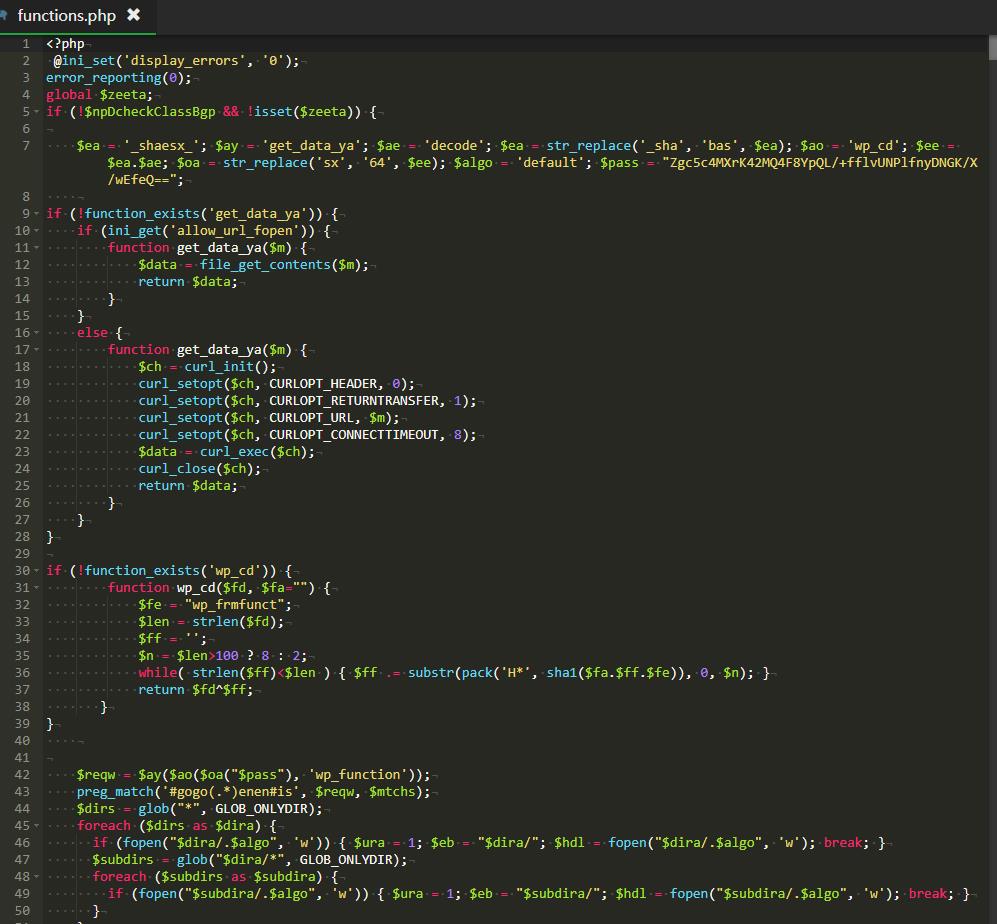The height and width of the screenshot is (924, 997).
Task: Click 'else' keyword on line 16
Action: (92, 333)
